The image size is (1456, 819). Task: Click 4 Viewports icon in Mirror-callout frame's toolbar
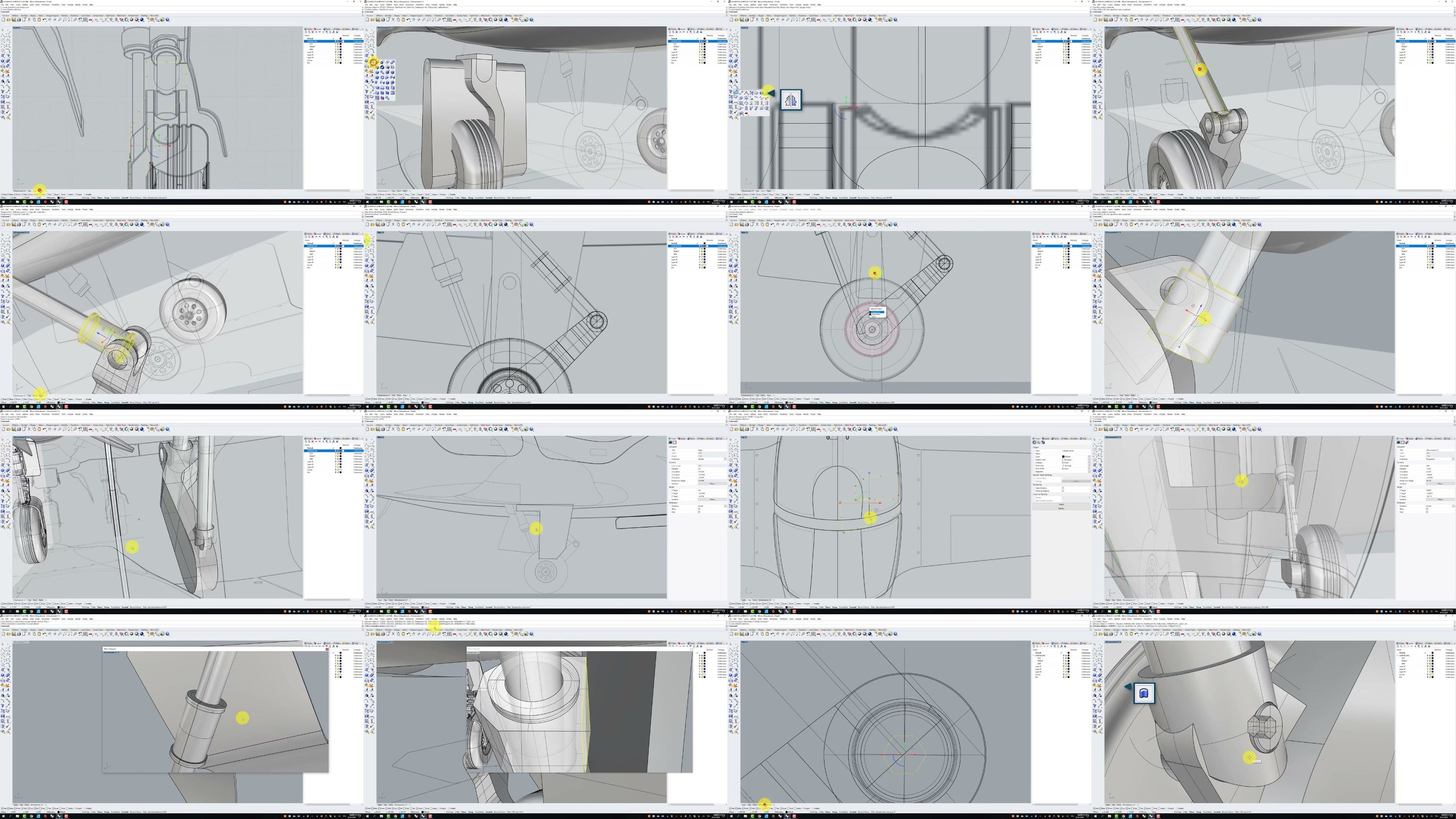(814, 19)
